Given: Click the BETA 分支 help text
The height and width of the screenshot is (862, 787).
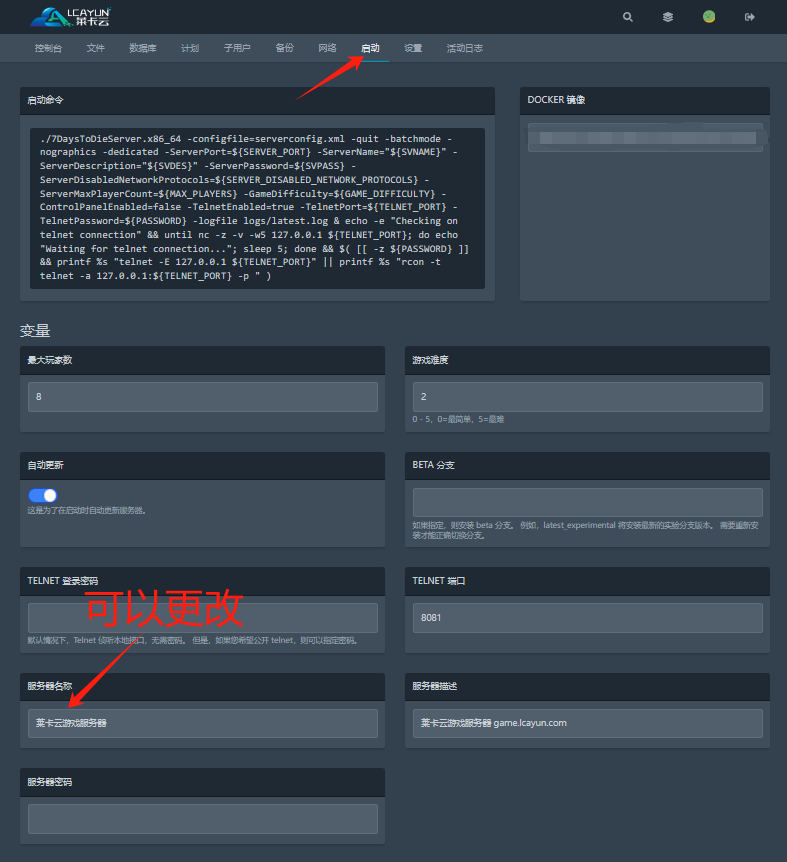Looking at the screenshot, I should [585, 530].
